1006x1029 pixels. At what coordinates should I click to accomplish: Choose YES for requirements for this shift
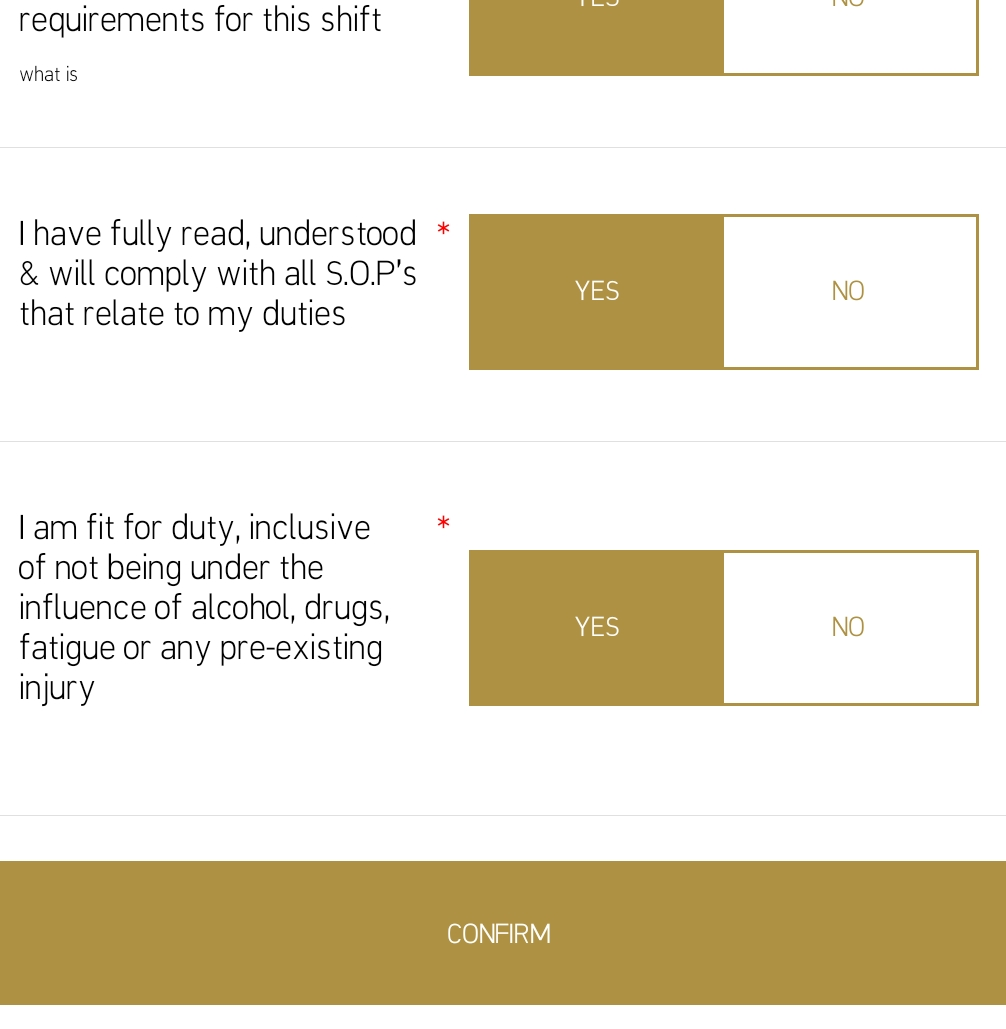tap(596, 37)
